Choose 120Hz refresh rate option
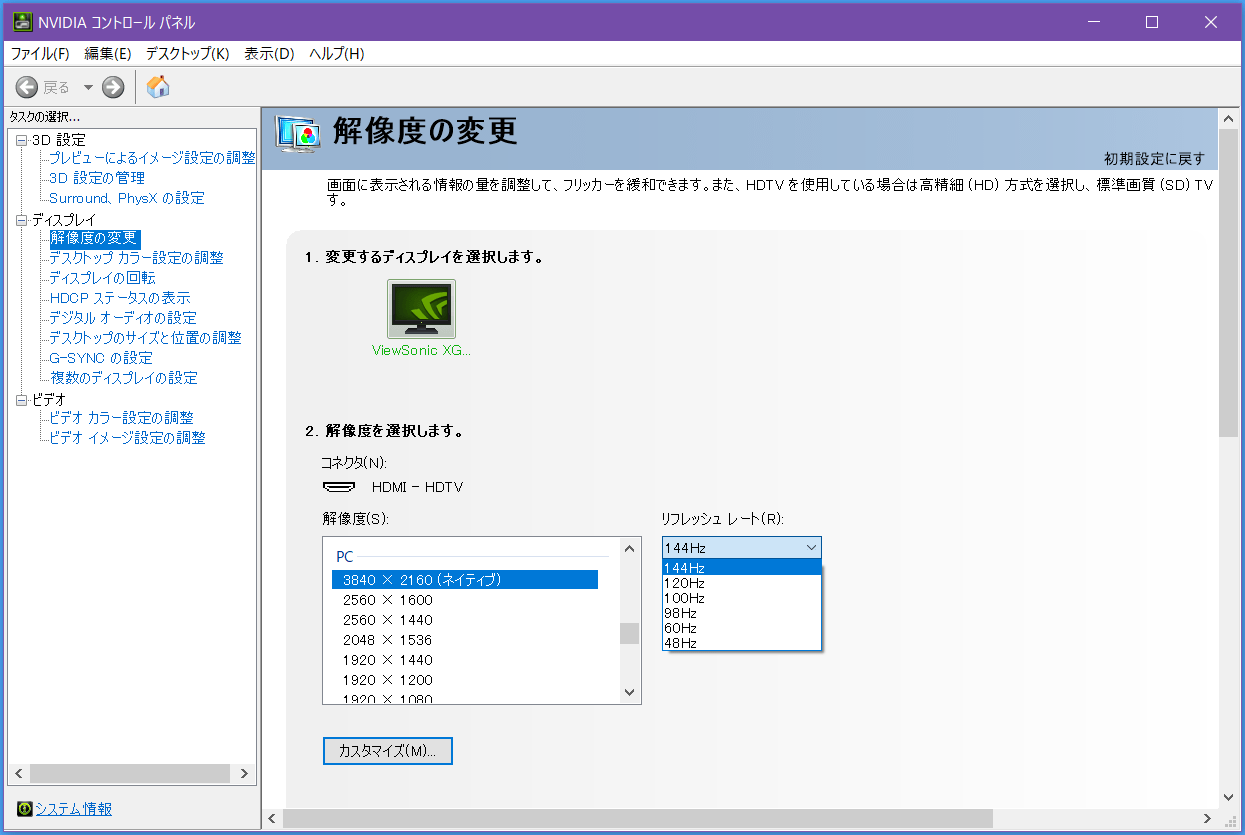The height and width of the screenshot is (835, 1245). coord(741,583)
